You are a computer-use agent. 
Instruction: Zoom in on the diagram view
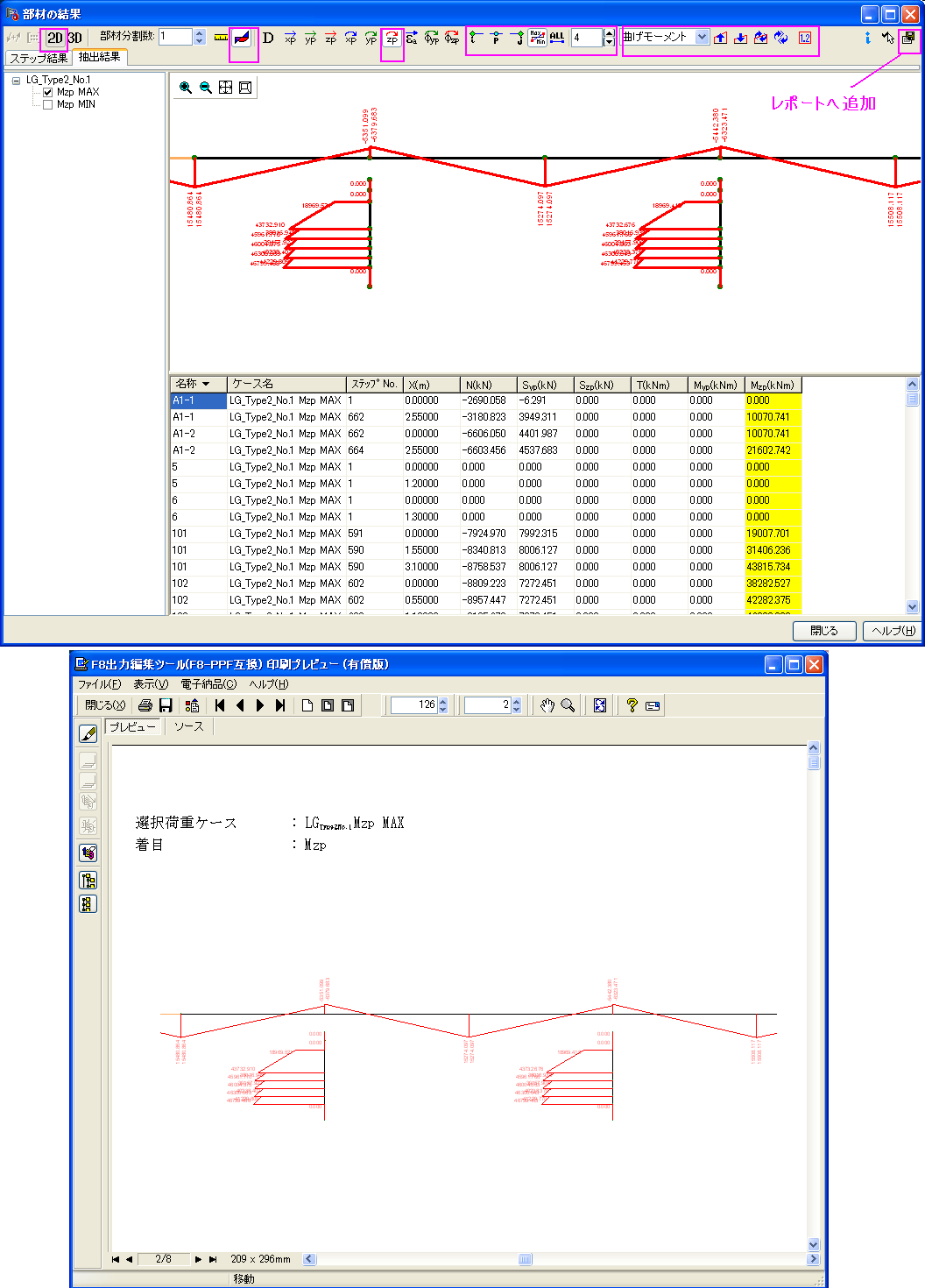[185, 88]
